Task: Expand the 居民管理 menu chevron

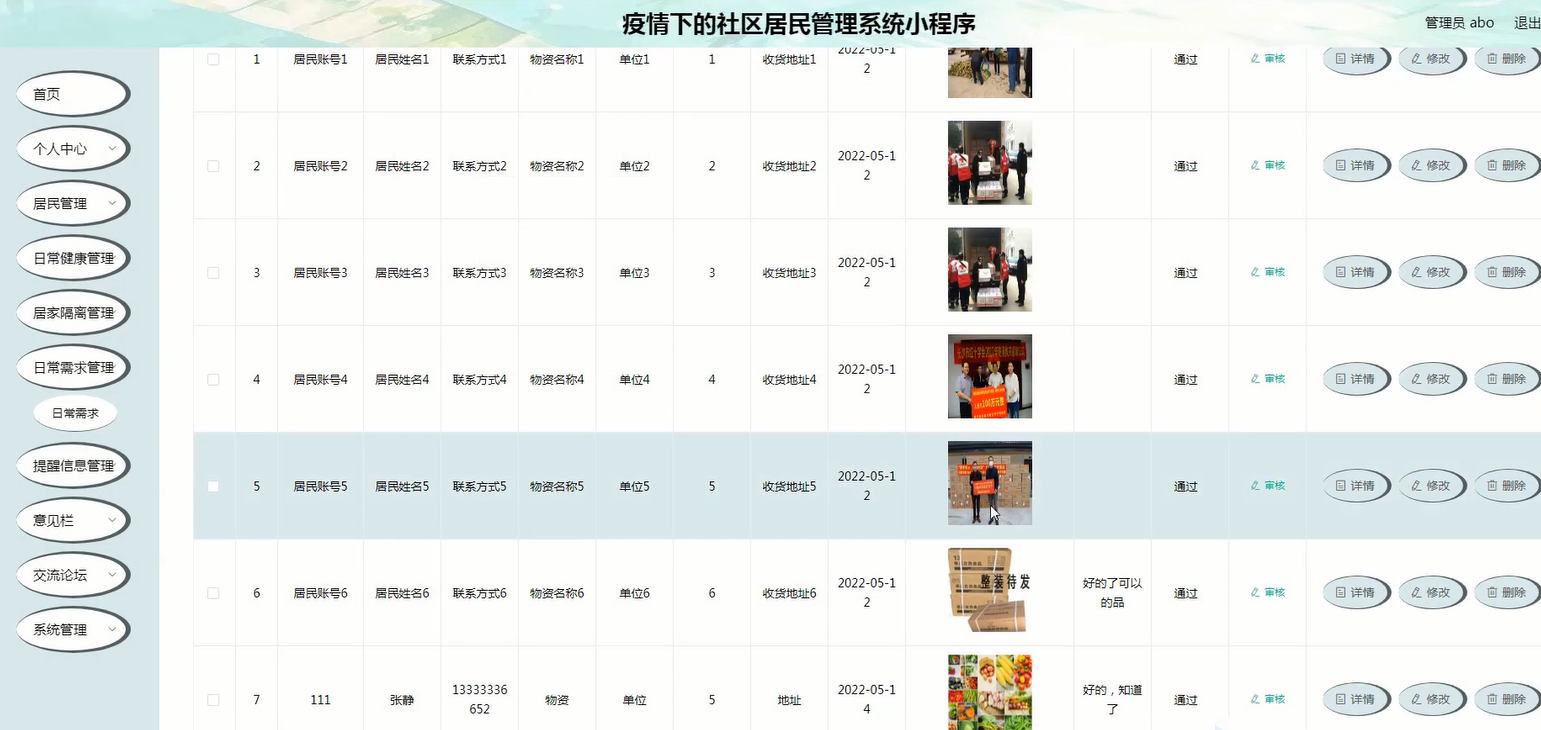Action: [112, 204]
